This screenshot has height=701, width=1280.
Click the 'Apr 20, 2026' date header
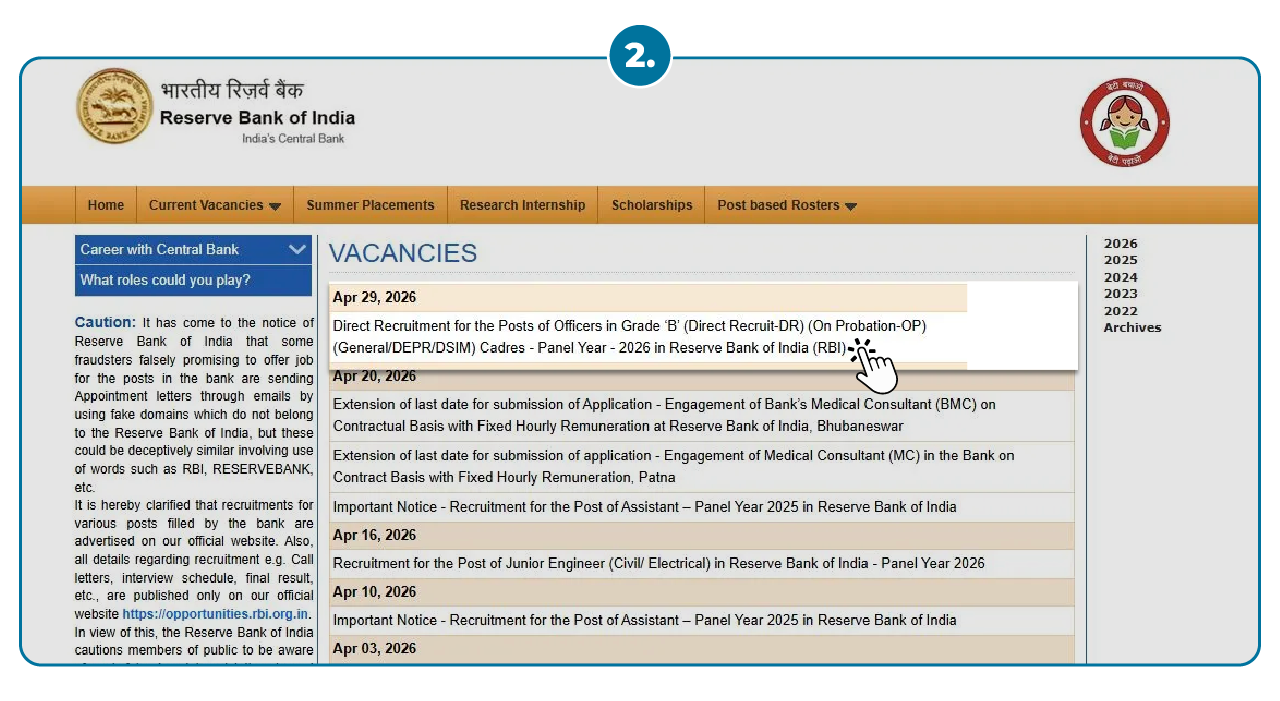(374, 377)
